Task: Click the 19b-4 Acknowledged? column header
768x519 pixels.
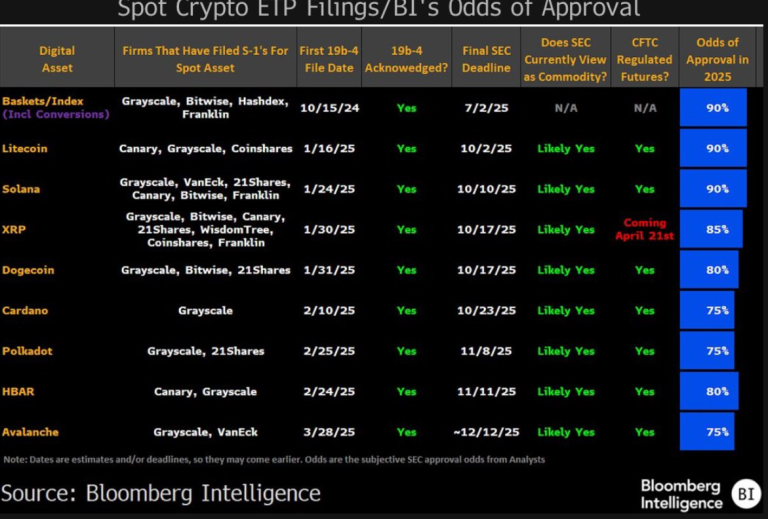Action: tap(407, 59)
